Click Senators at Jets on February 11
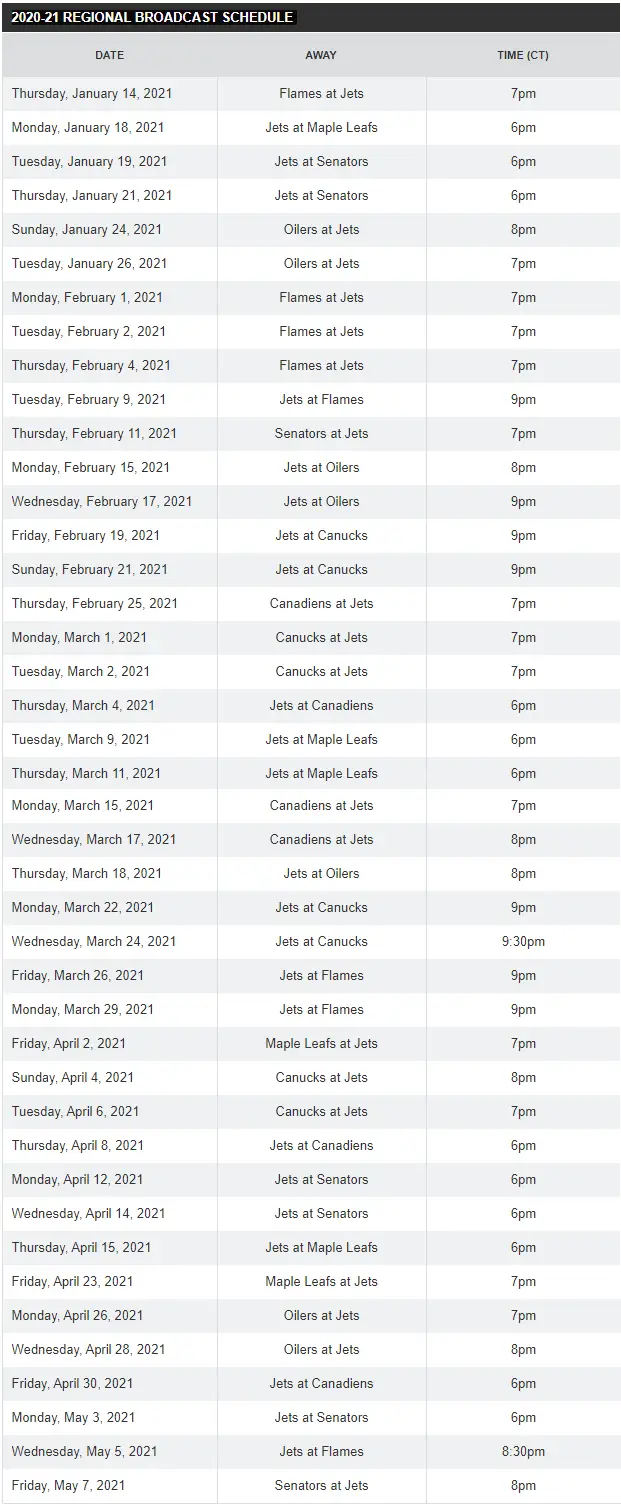 pyautogui.click(x=321, y=433)
